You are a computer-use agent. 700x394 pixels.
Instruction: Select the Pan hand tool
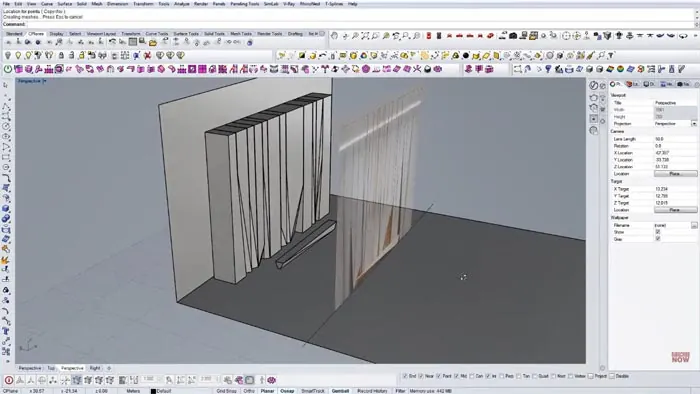334,36
